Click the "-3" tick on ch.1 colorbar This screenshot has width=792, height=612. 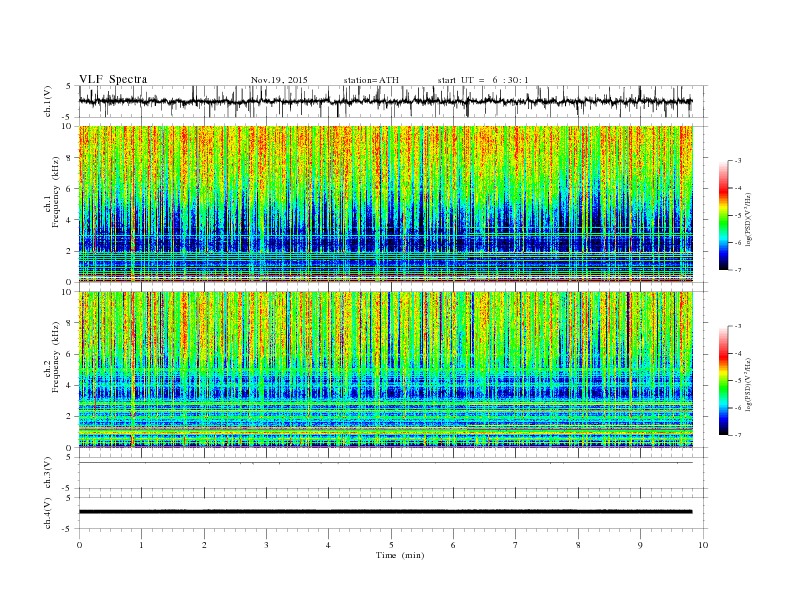(737, 161)
